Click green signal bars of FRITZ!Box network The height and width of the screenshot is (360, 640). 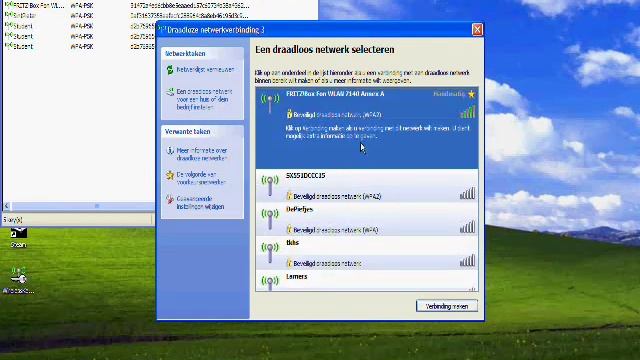(x=468, y=112)
